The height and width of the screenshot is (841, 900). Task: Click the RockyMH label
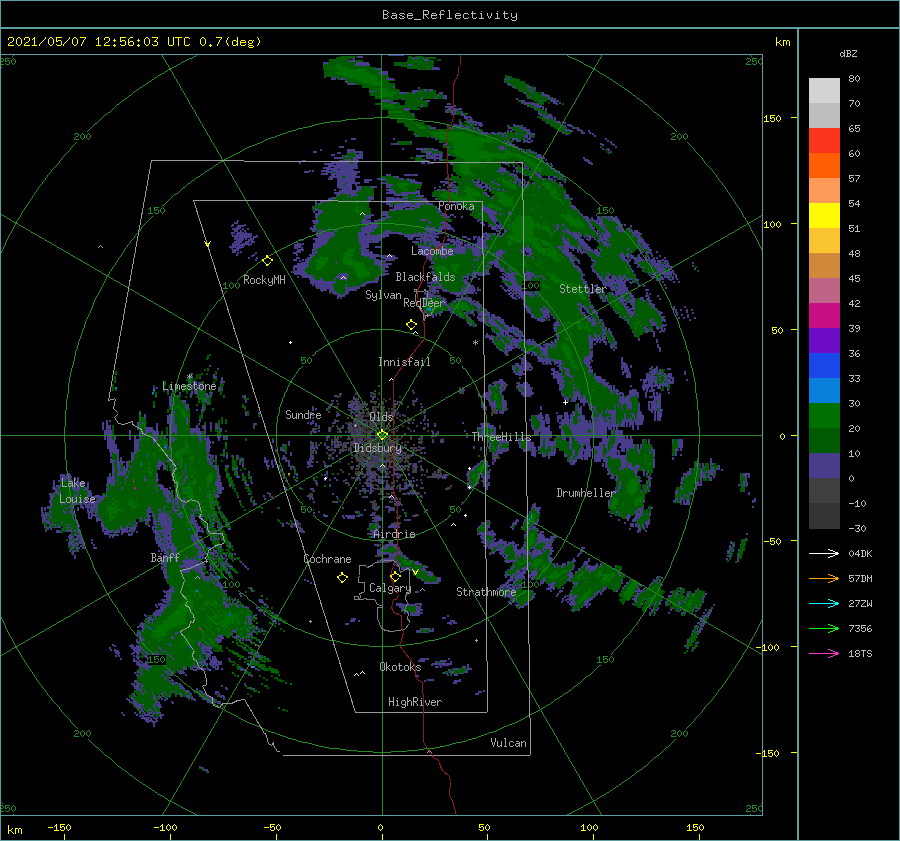pos(264,280)
